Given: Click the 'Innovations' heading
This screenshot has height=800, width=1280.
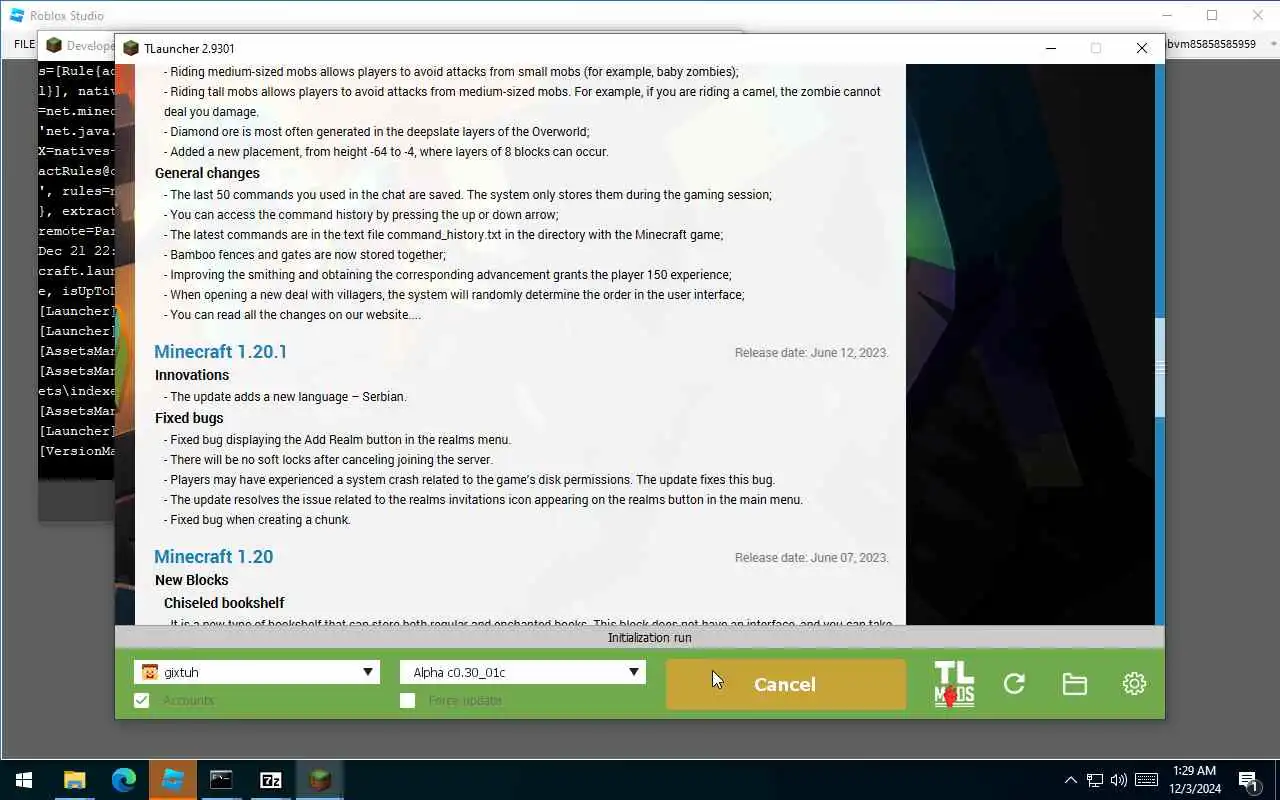Looking at the screenshot, I should [x=192, y=375].
